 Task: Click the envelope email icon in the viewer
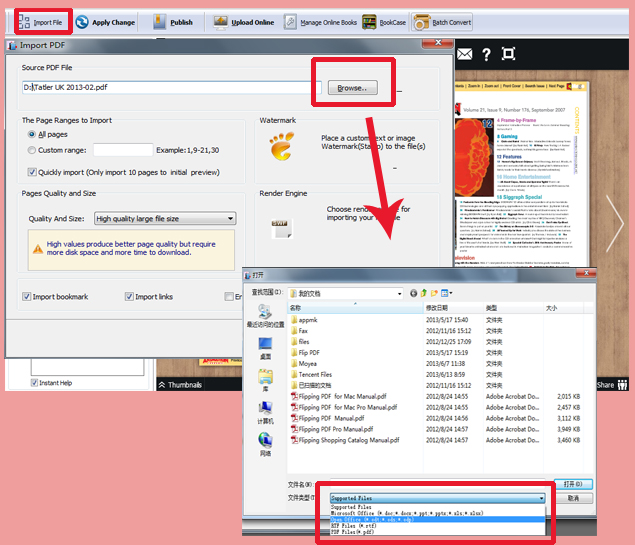tap(465, 54)
